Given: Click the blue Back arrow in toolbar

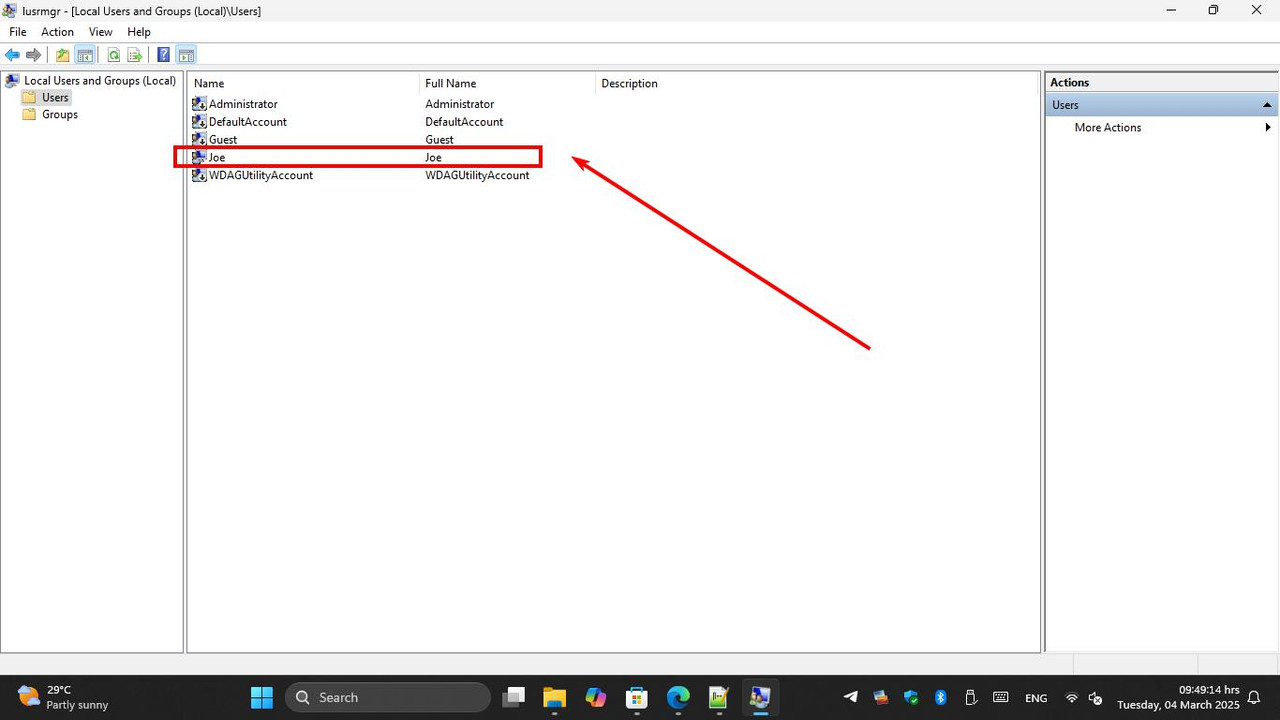Looking at the screenshot, I should [x=13, y=55].
